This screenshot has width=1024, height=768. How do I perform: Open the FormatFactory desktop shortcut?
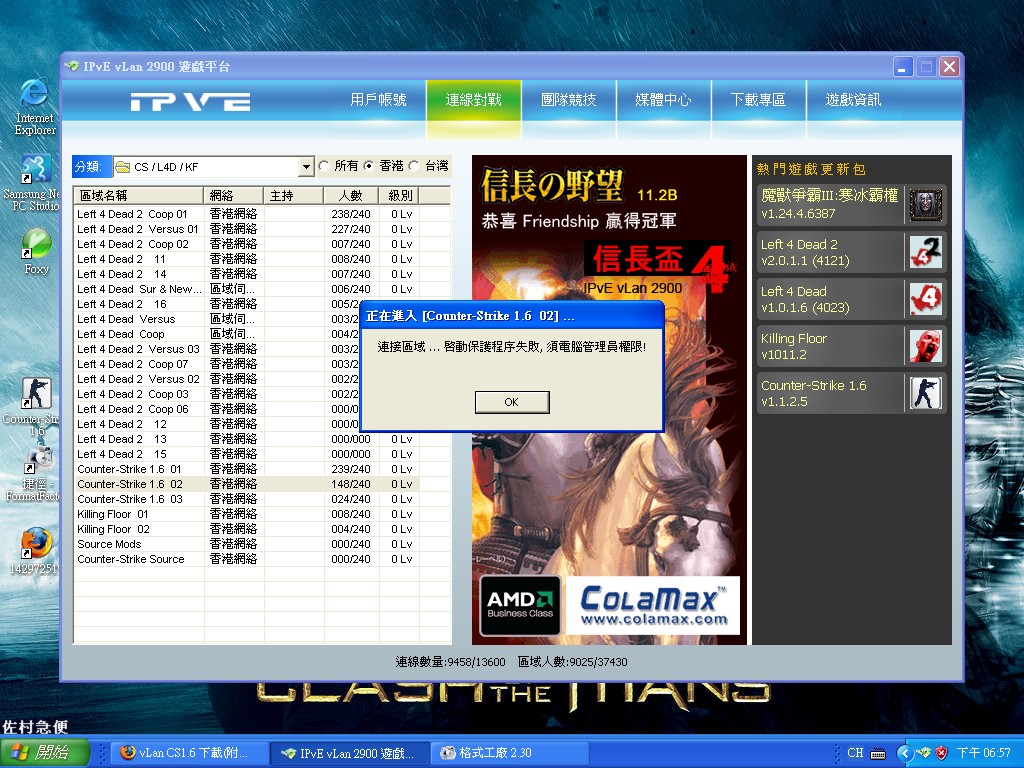35,473
